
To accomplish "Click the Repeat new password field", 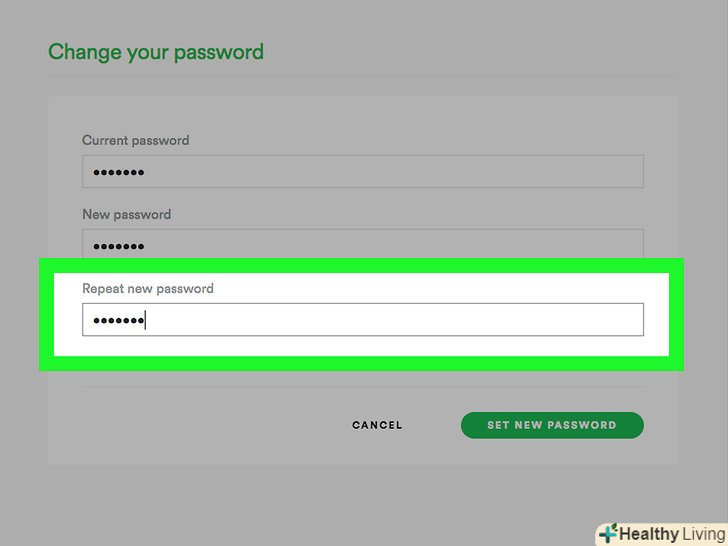I will click(362, 320).
